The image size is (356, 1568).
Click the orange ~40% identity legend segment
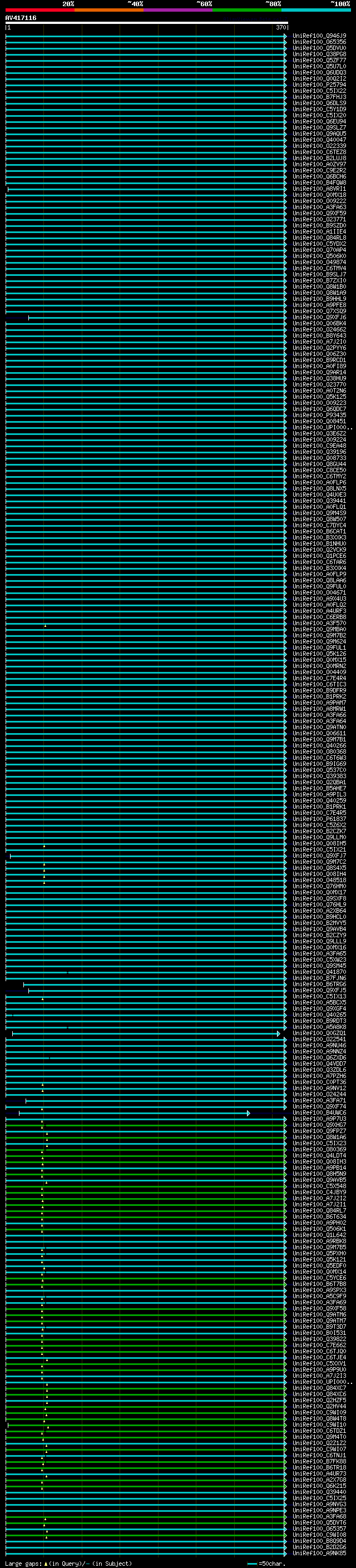coord(110,10)
